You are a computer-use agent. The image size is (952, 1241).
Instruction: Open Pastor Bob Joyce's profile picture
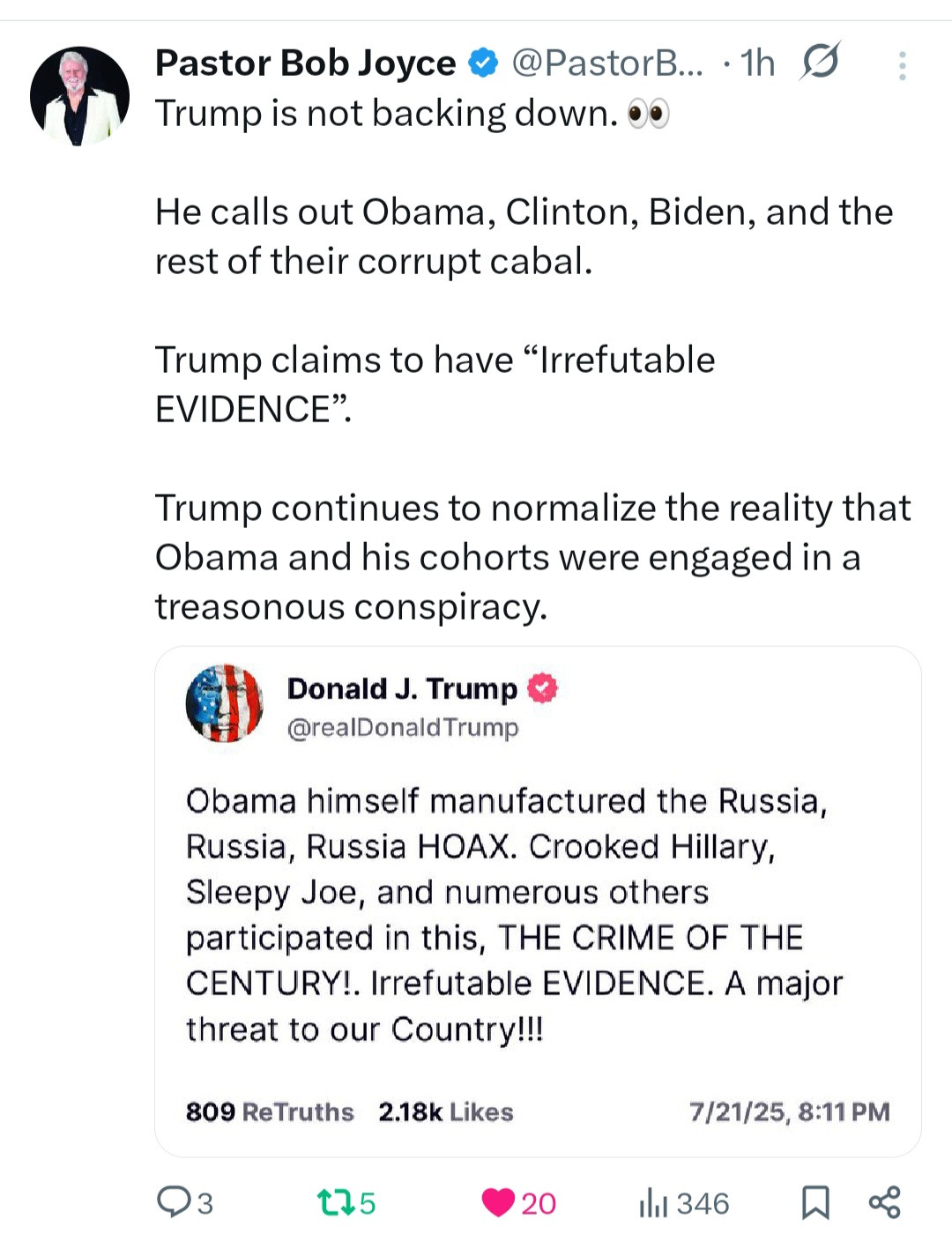(x=79, y=95)
